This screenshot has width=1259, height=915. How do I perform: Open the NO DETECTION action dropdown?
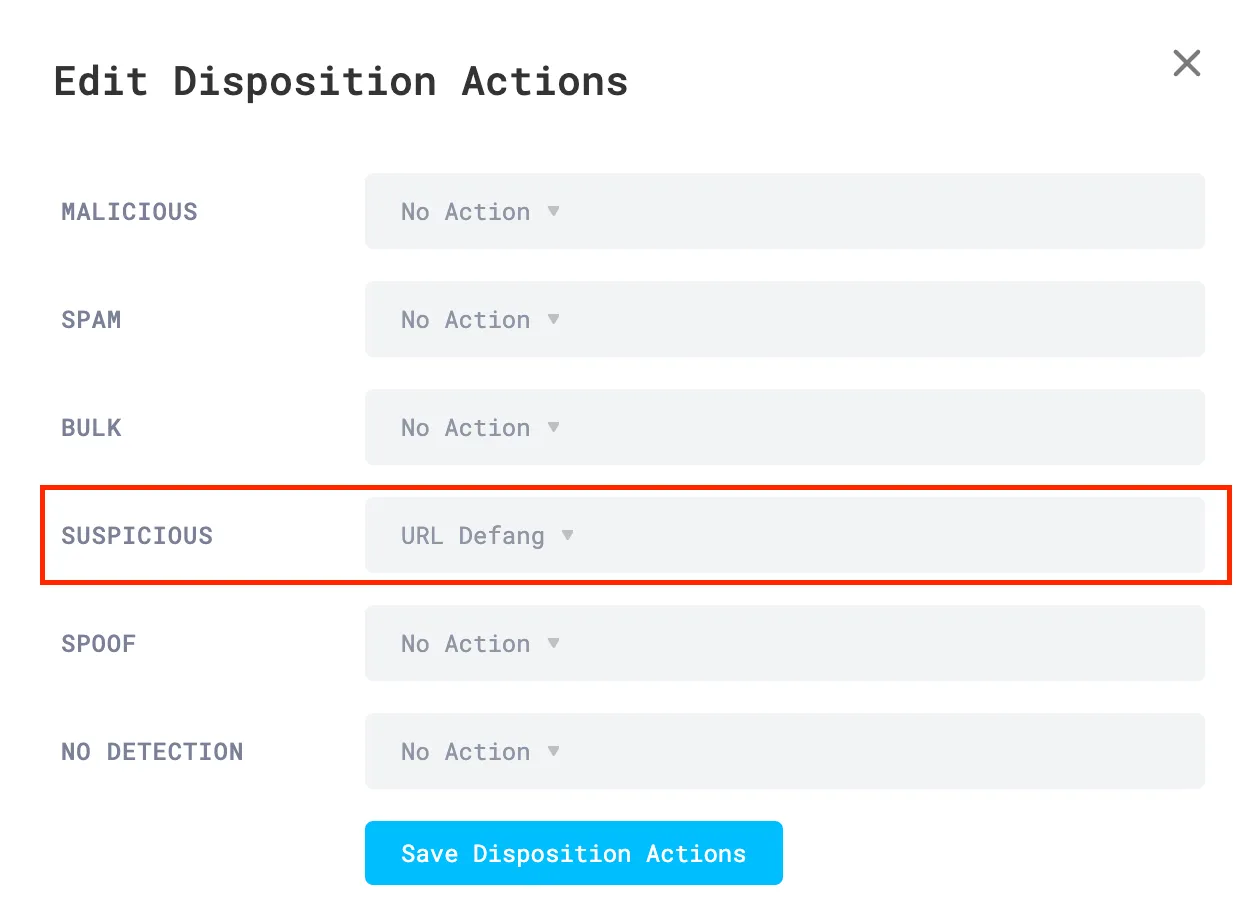pyautogui.click(x=785, y=751)
